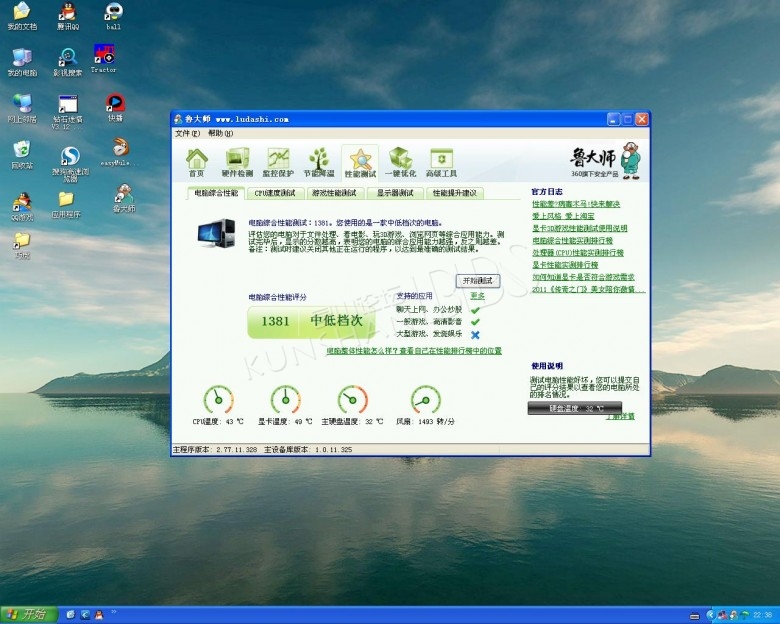Select 我的文档 desktop icon

pos(22,16)
